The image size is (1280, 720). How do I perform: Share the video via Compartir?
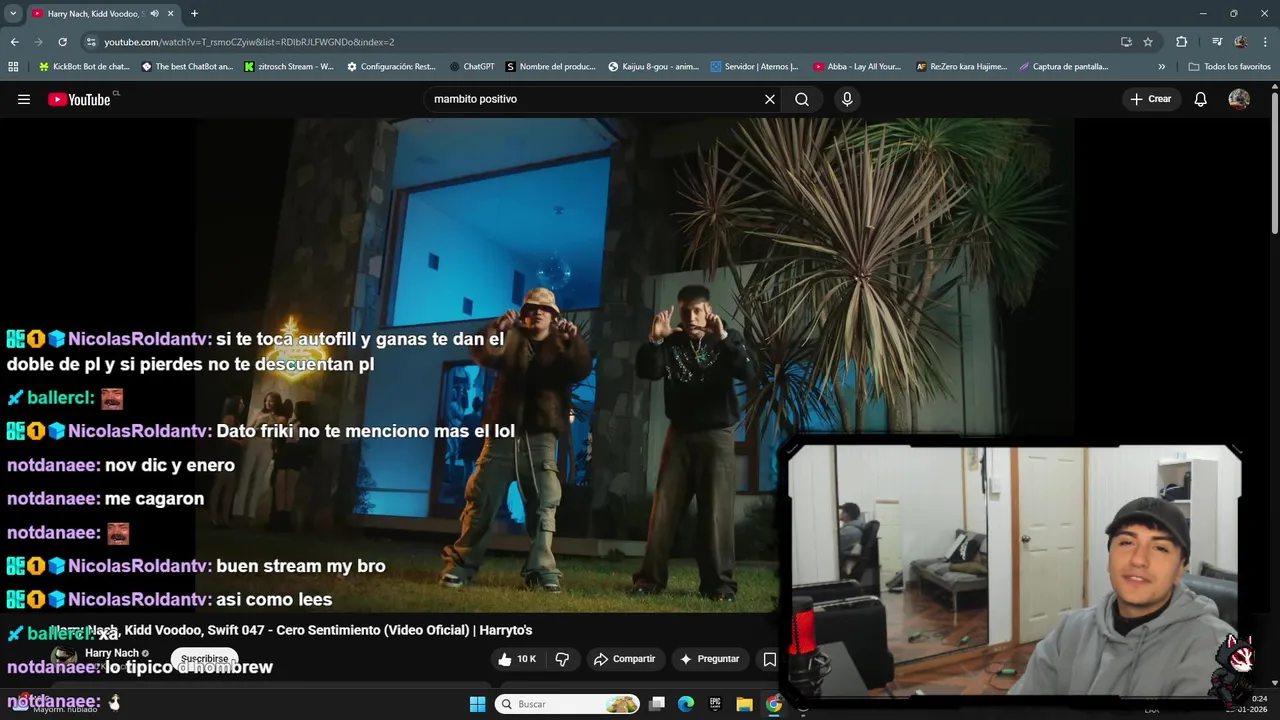click(x=624, y=659)
